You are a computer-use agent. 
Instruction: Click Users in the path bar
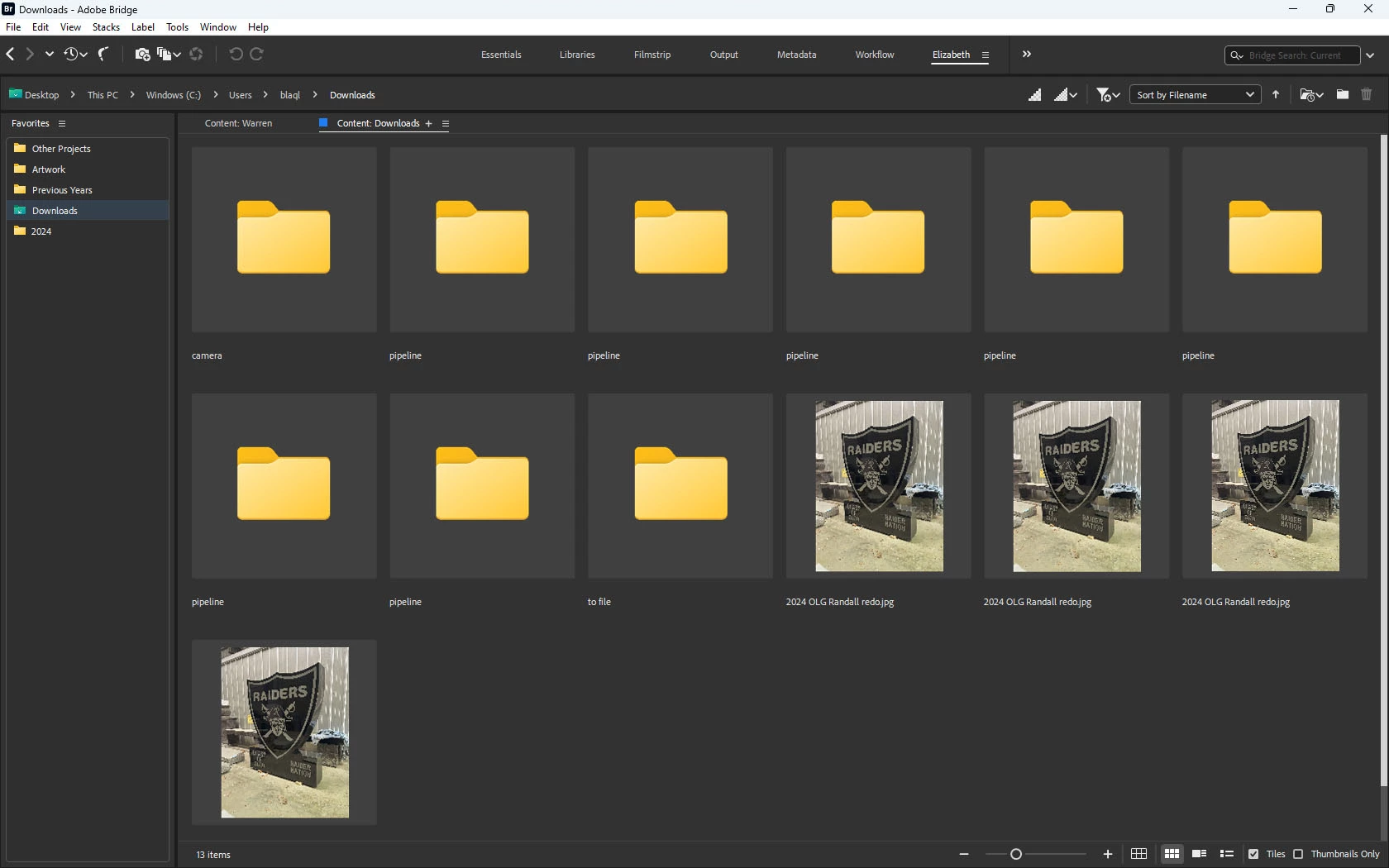[x=241, y=95]
